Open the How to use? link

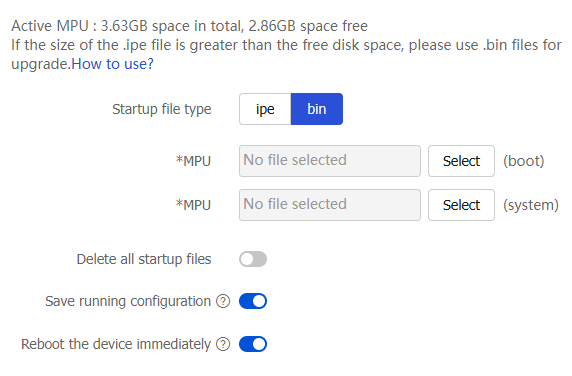(x=112, y=64)
